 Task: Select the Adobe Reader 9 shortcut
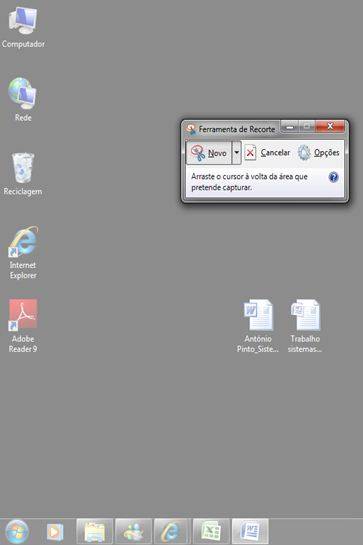pyautogui.click(x=23, y=326)
